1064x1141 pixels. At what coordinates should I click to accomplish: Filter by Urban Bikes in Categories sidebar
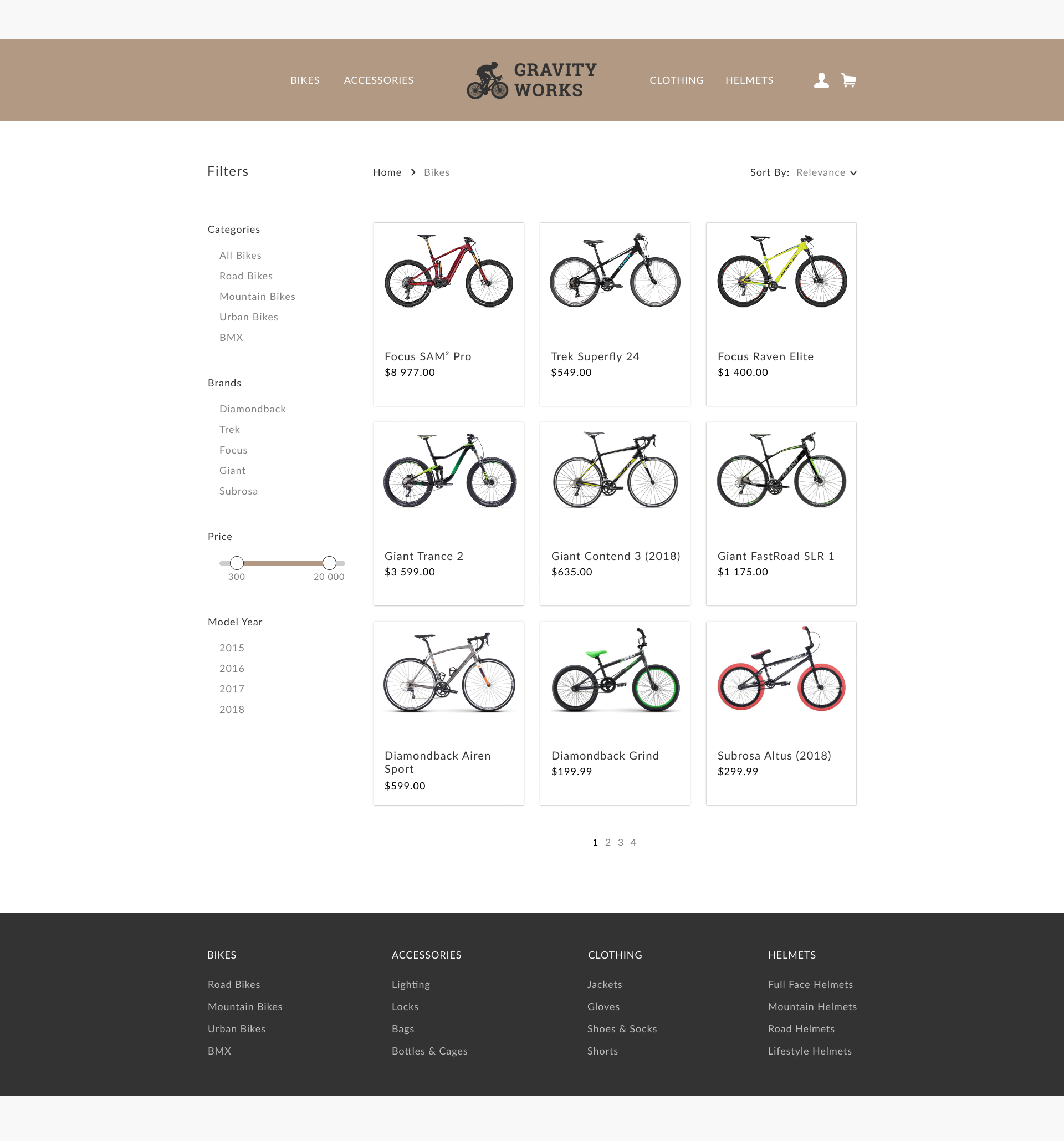248,317
